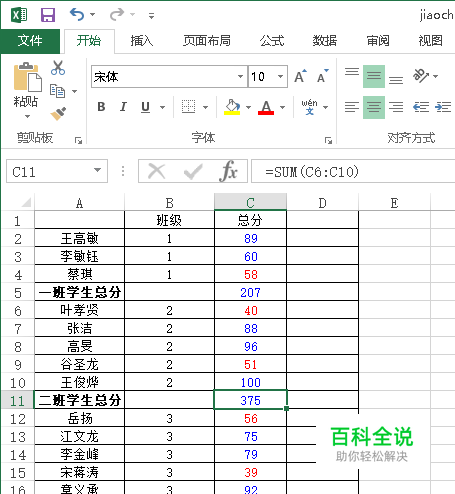This screenshot has height=494, width=455.
Task: Open underline style dropdown arrow
Action: click(162, 107)
